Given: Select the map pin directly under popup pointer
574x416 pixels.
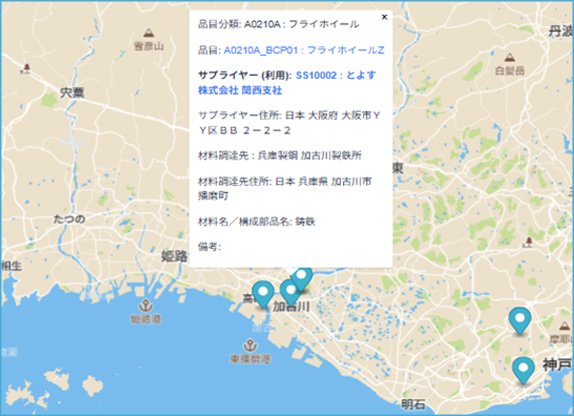Looking at the screenshot, I should click(x=302, y=278).
